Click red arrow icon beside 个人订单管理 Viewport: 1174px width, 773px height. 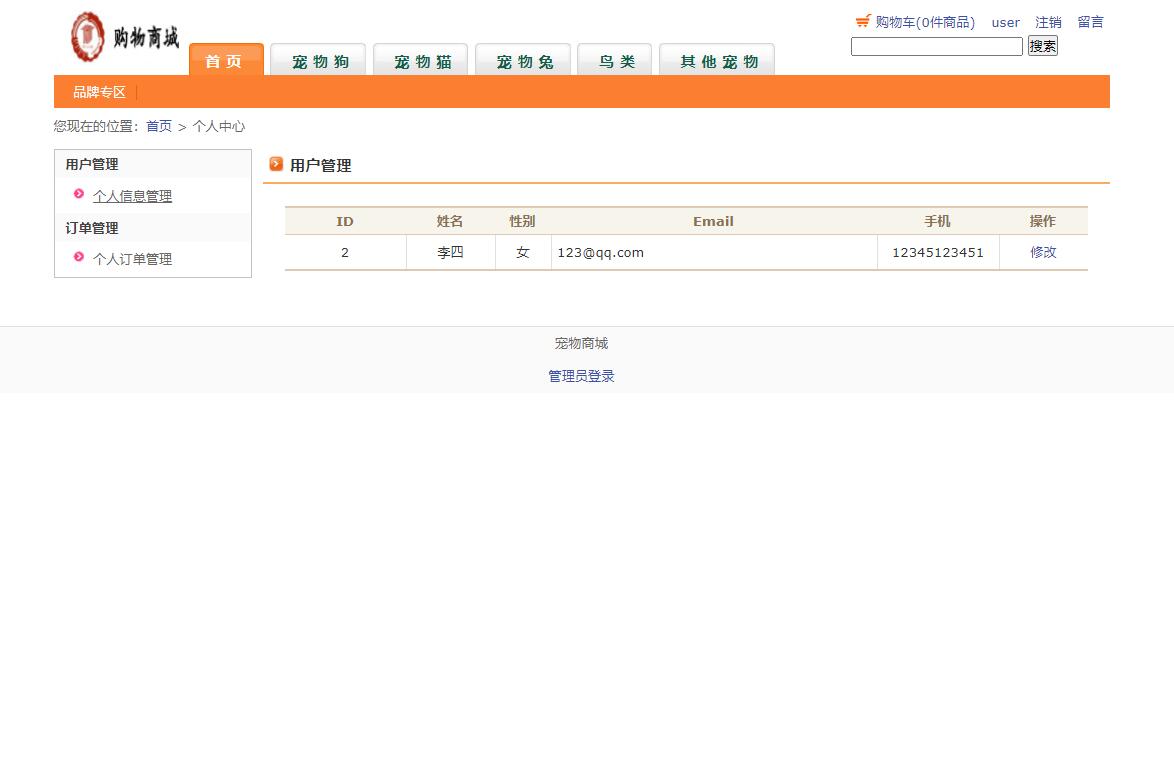click(x=78, y=258)
